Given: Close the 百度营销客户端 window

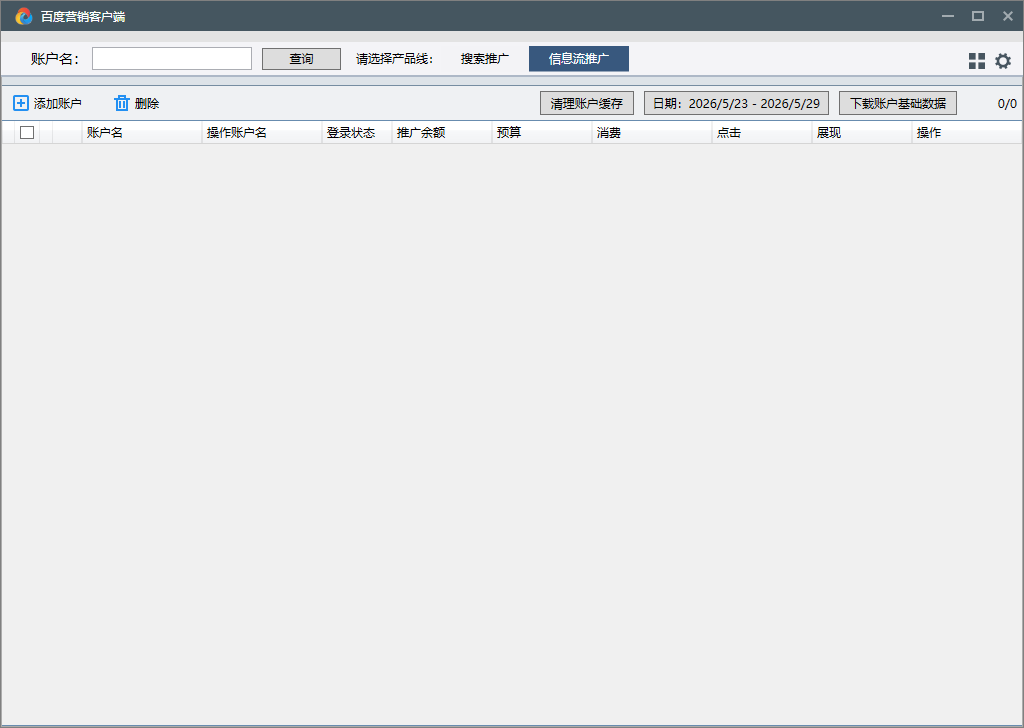Looking at the screenshot, I should [1008, 16].
